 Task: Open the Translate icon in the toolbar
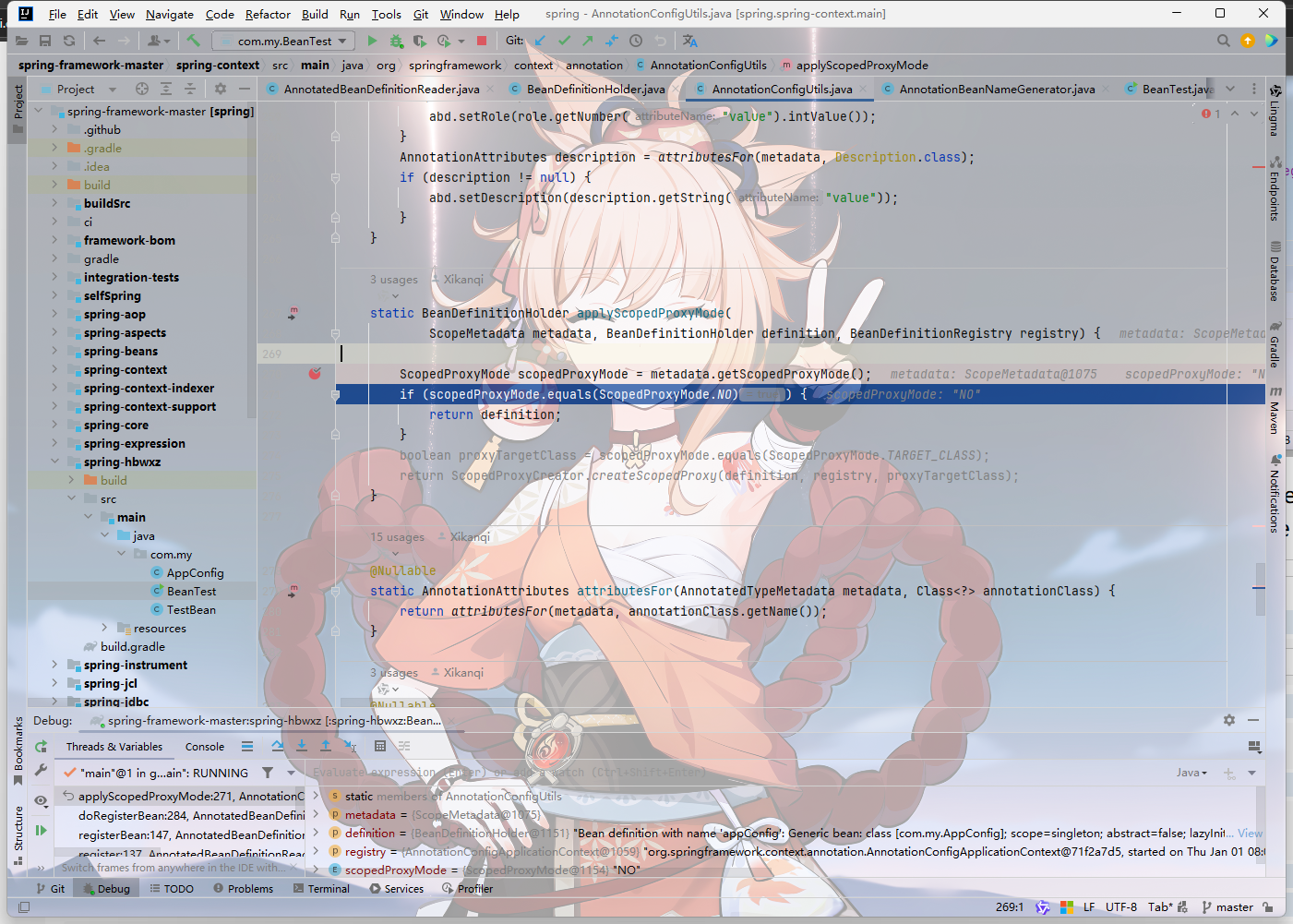pos(690,41)
